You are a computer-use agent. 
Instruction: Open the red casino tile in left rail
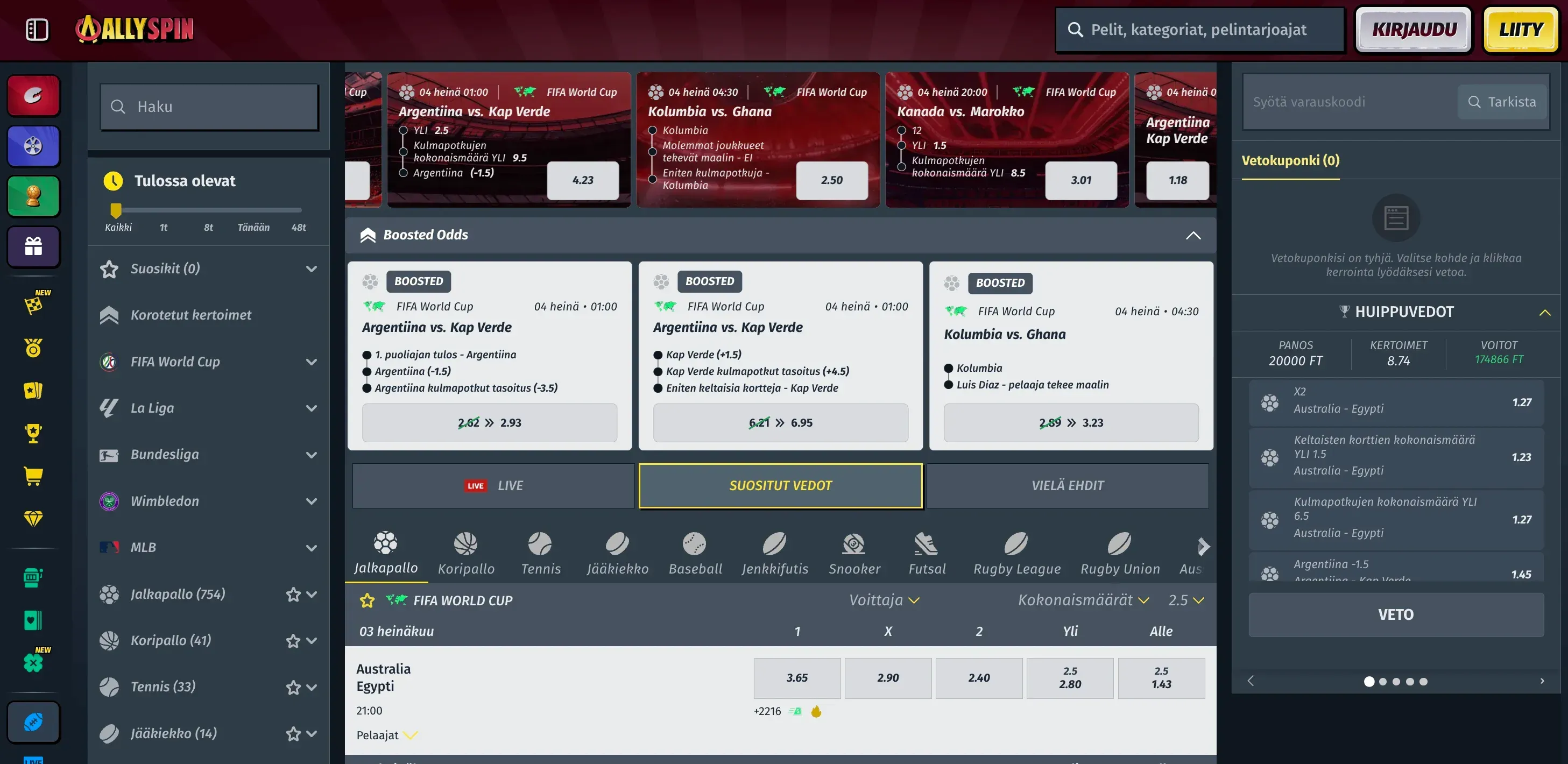coord(33,96)
